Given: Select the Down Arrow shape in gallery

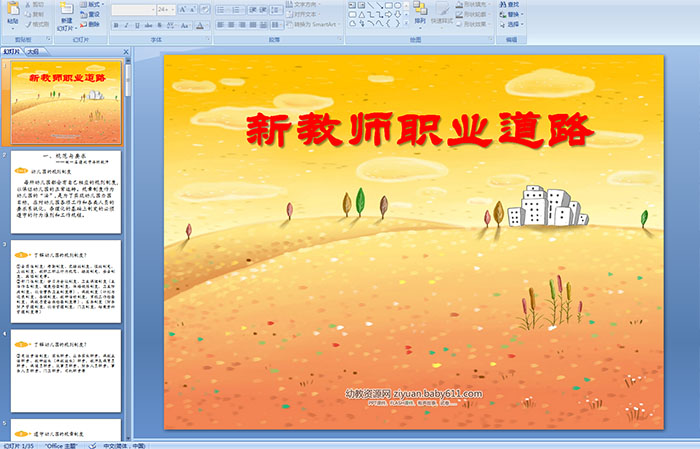Looking at the screenshot, I should pos(397,15).
